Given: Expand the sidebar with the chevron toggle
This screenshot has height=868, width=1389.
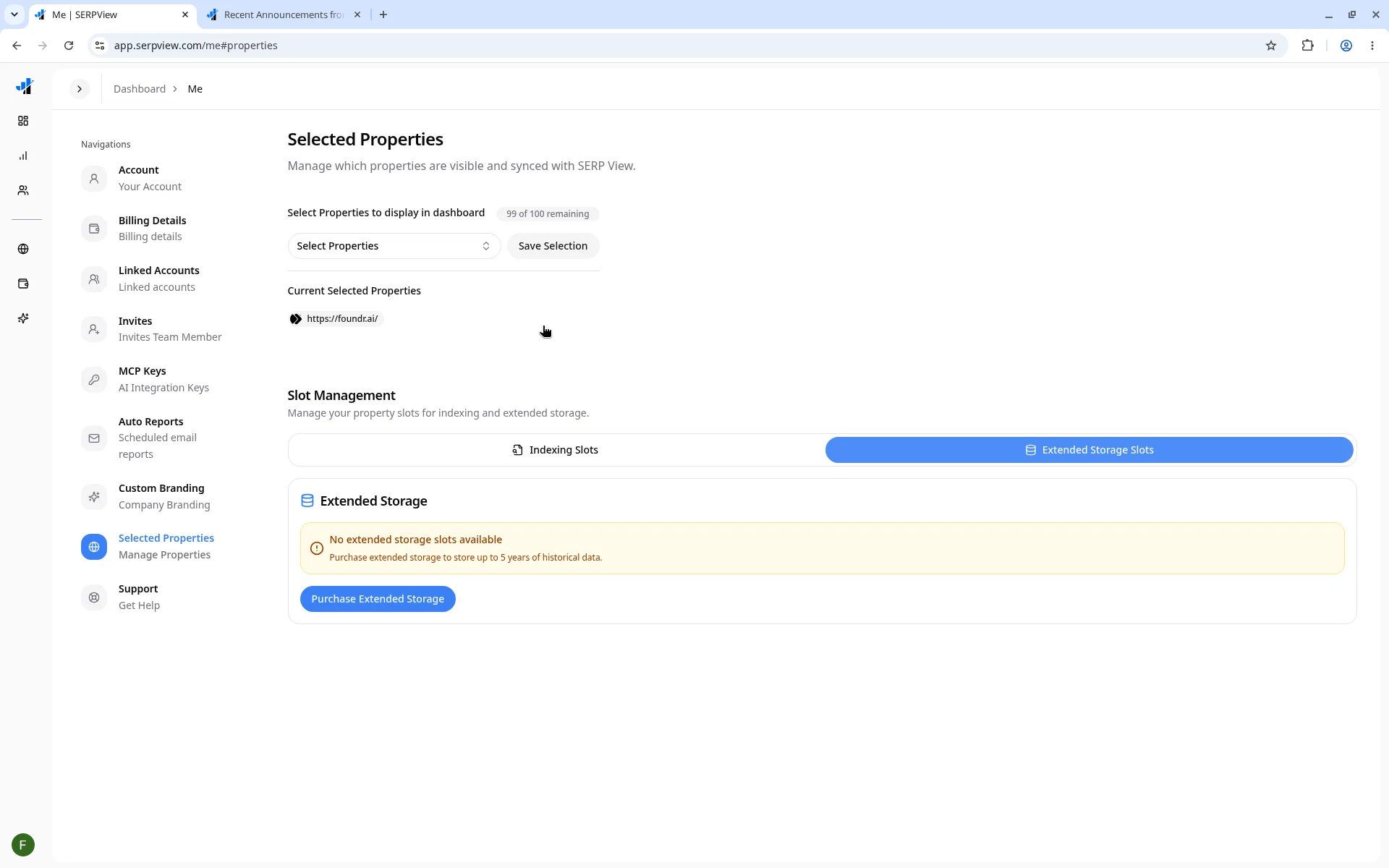Looking at the screenshot, I should 80,89.
